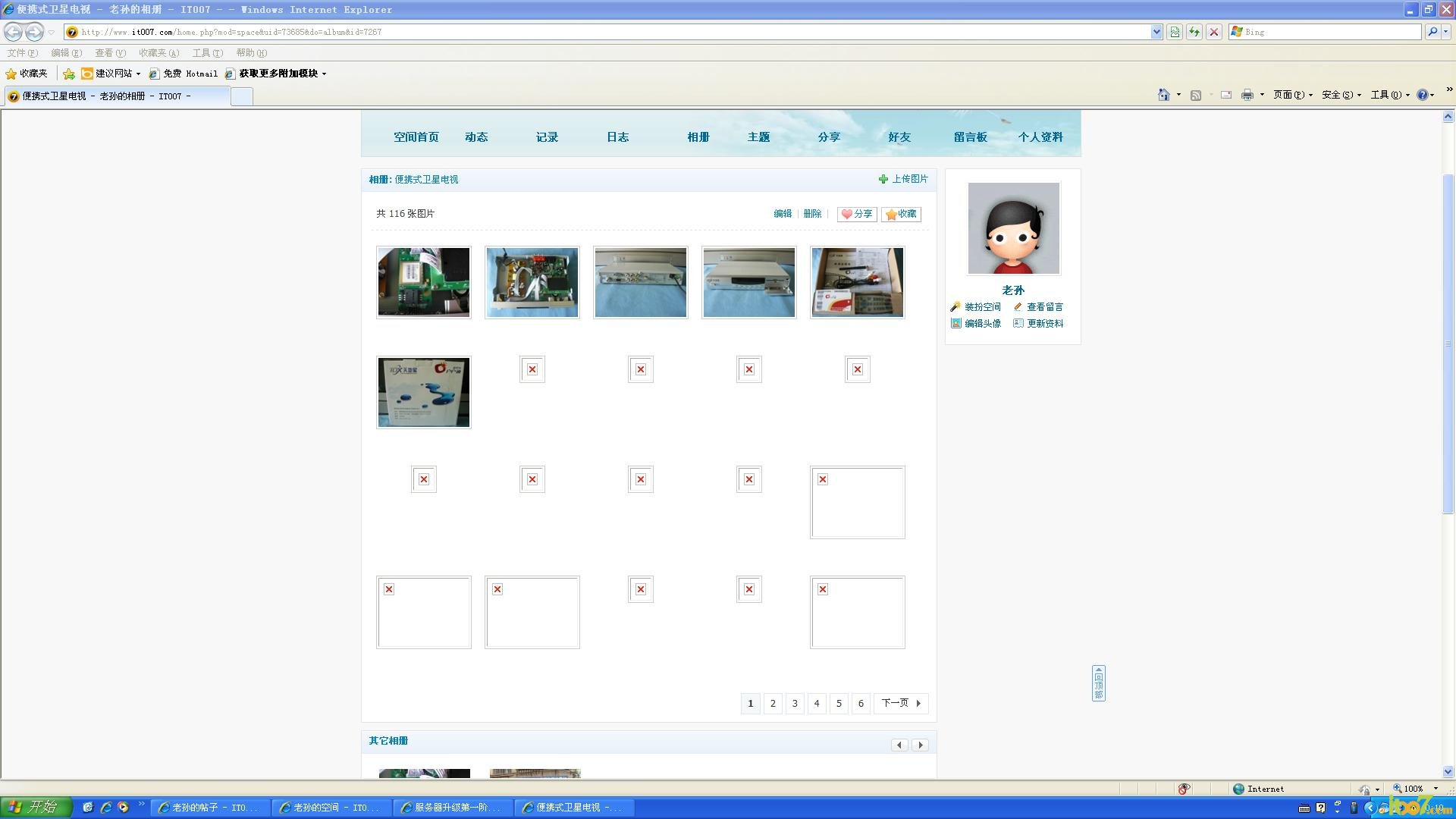The height and width of the screenshot is (819, 1456).
Task: Open the 帮助(H) menu
Action: pyautogui.click(x=251, y=53)
